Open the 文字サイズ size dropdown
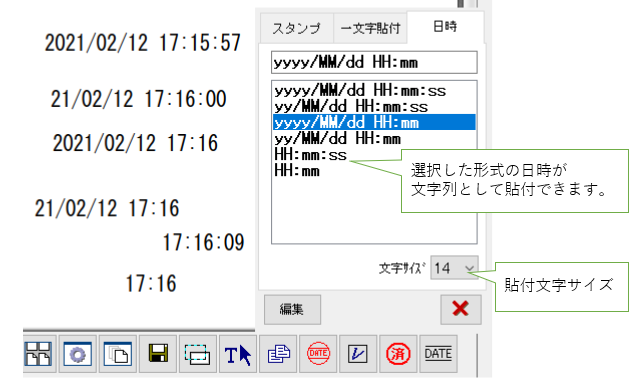This screenshot has height=388, width=643. pyautogui.click(x=454, y=268)
